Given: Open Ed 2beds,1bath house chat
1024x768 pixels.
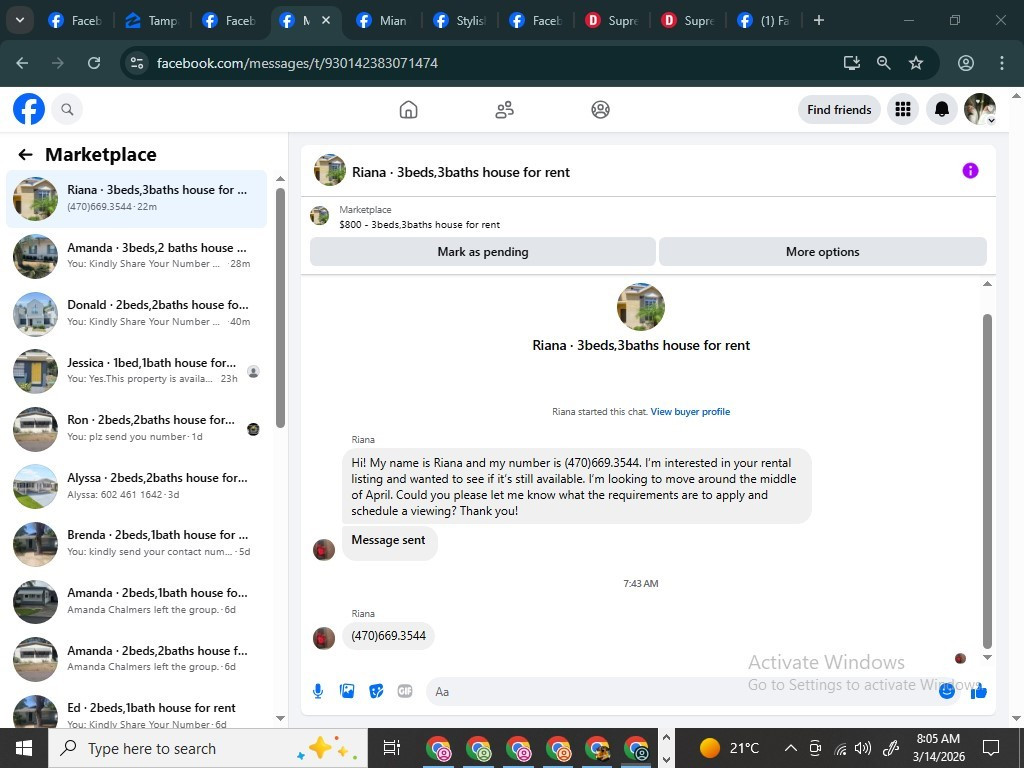Looking at the screenshot, I should pyautogui.click(x=136, y=712).
